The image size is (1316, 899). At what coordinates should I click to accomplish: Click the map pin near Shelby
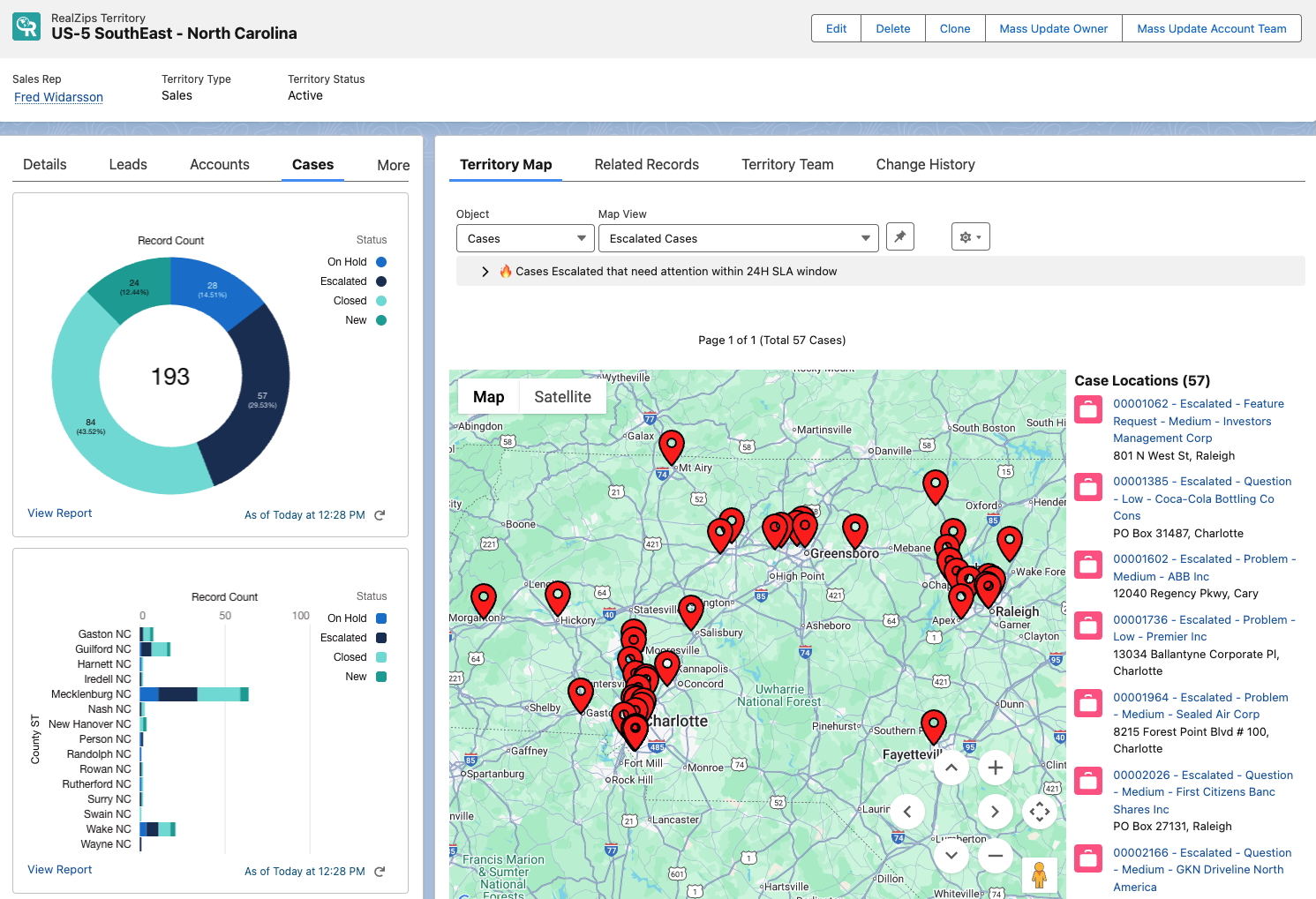click(580, 694)
